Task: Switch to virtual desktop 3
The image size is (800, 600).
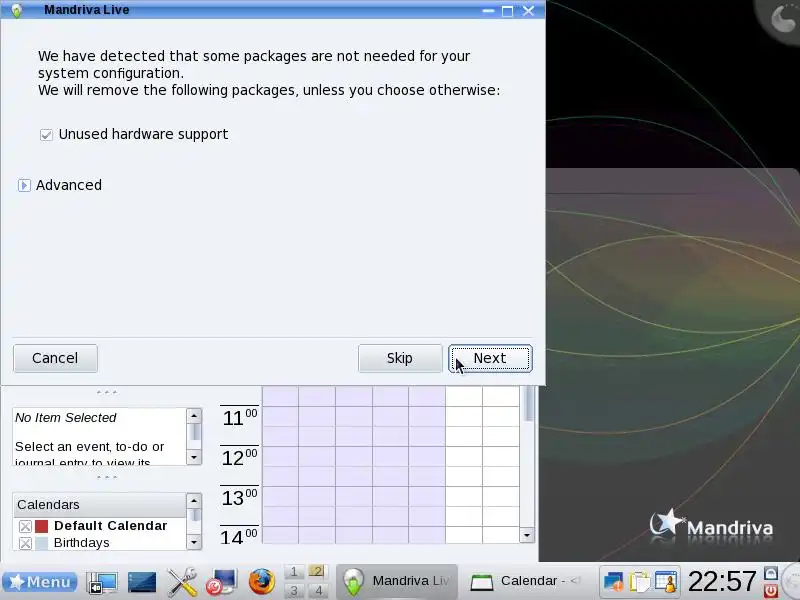Action: coord(294,590)
